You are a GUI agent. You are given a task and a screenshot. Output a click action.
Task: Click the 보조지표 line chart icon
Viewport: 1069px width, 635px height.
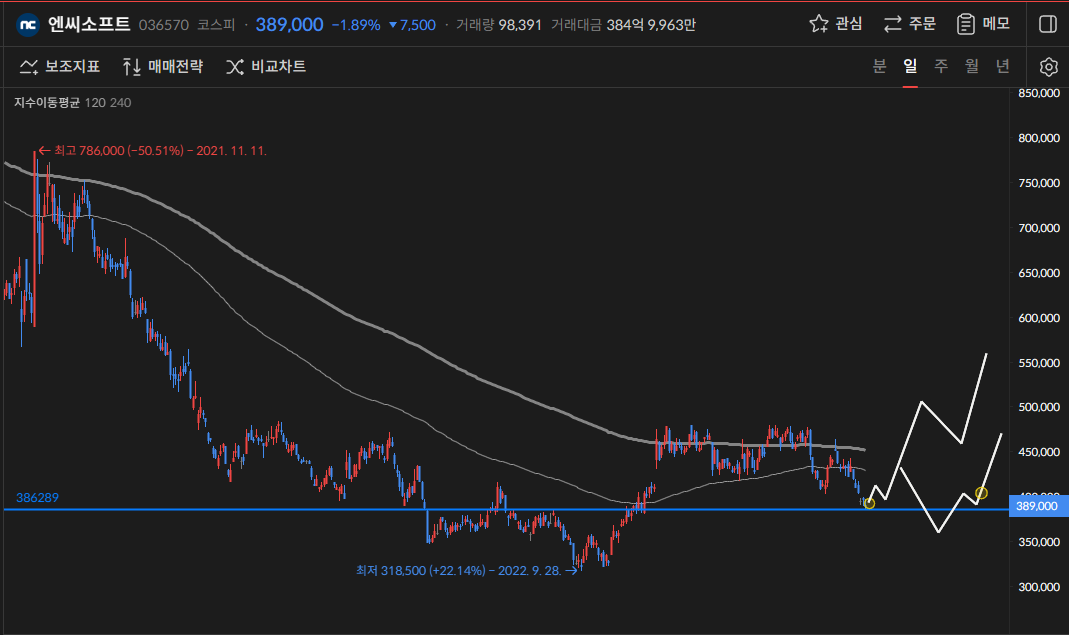[29, 67]
